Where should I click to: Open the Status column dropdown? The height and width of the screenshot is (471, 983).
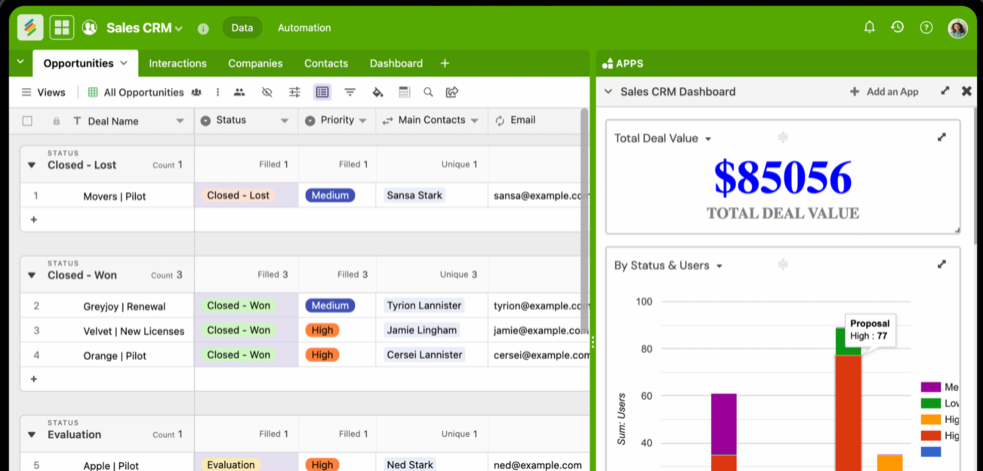click(284, 120)
